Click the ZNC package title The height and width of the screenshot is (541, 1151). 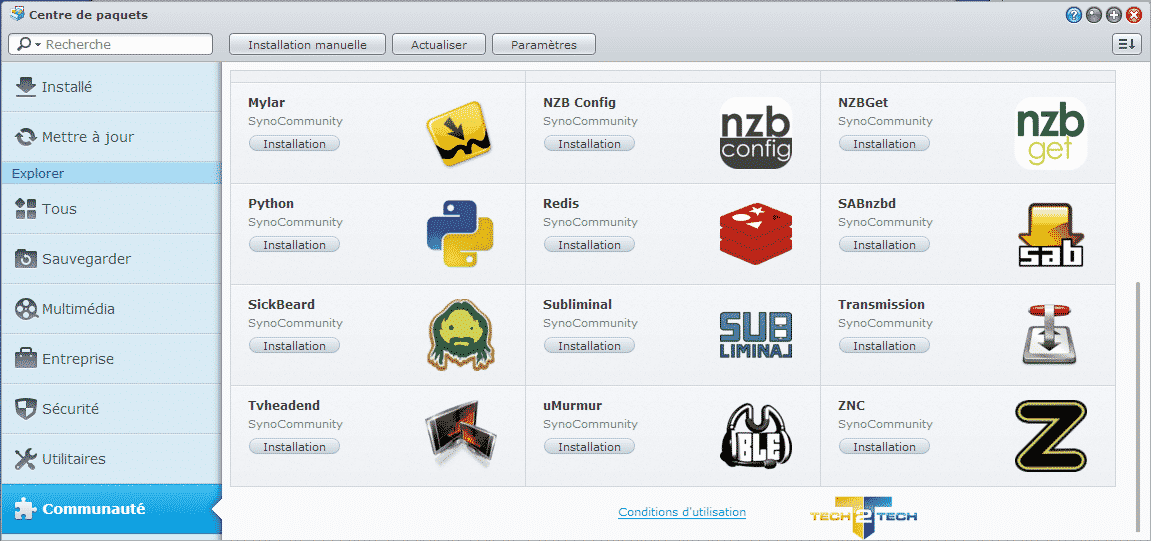[852, 405]
